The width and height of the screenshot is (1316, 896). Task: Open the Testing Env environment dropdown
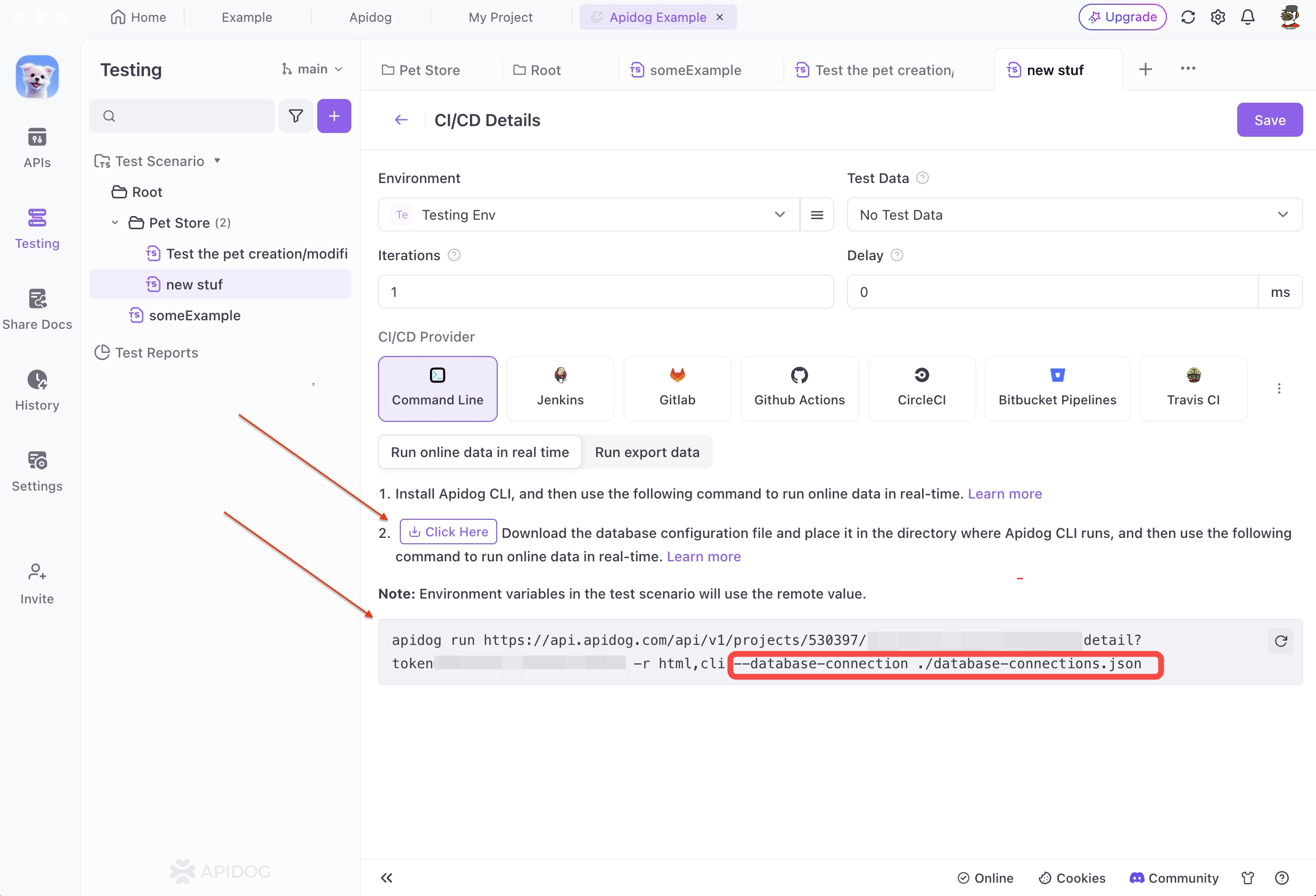(589, 214)
